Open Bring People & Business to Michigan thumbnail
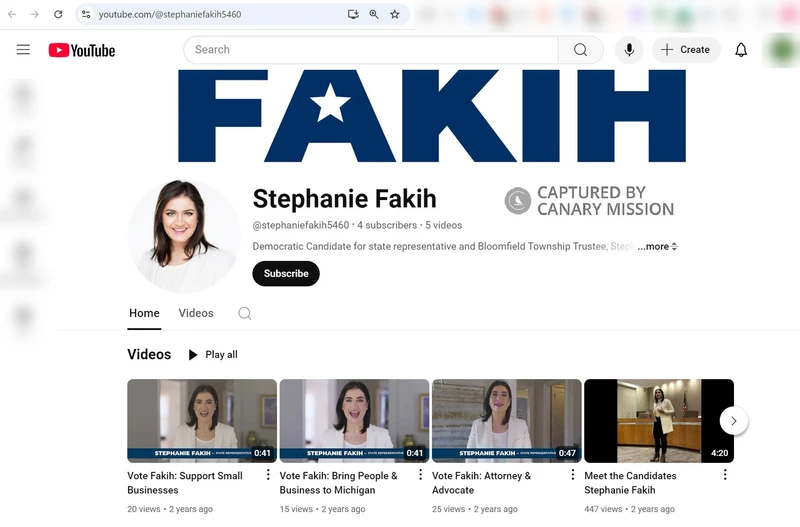 pos(355,421)
